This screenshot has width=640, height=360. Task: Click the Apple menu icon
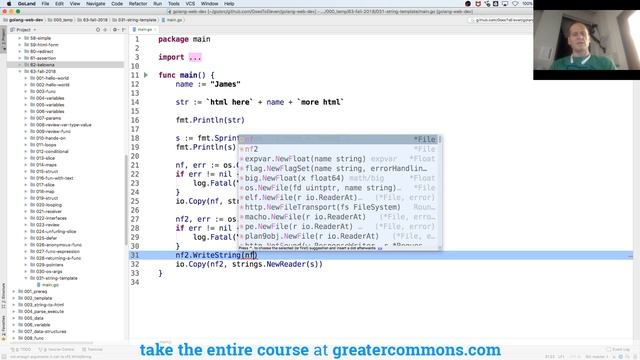(9, 4)
